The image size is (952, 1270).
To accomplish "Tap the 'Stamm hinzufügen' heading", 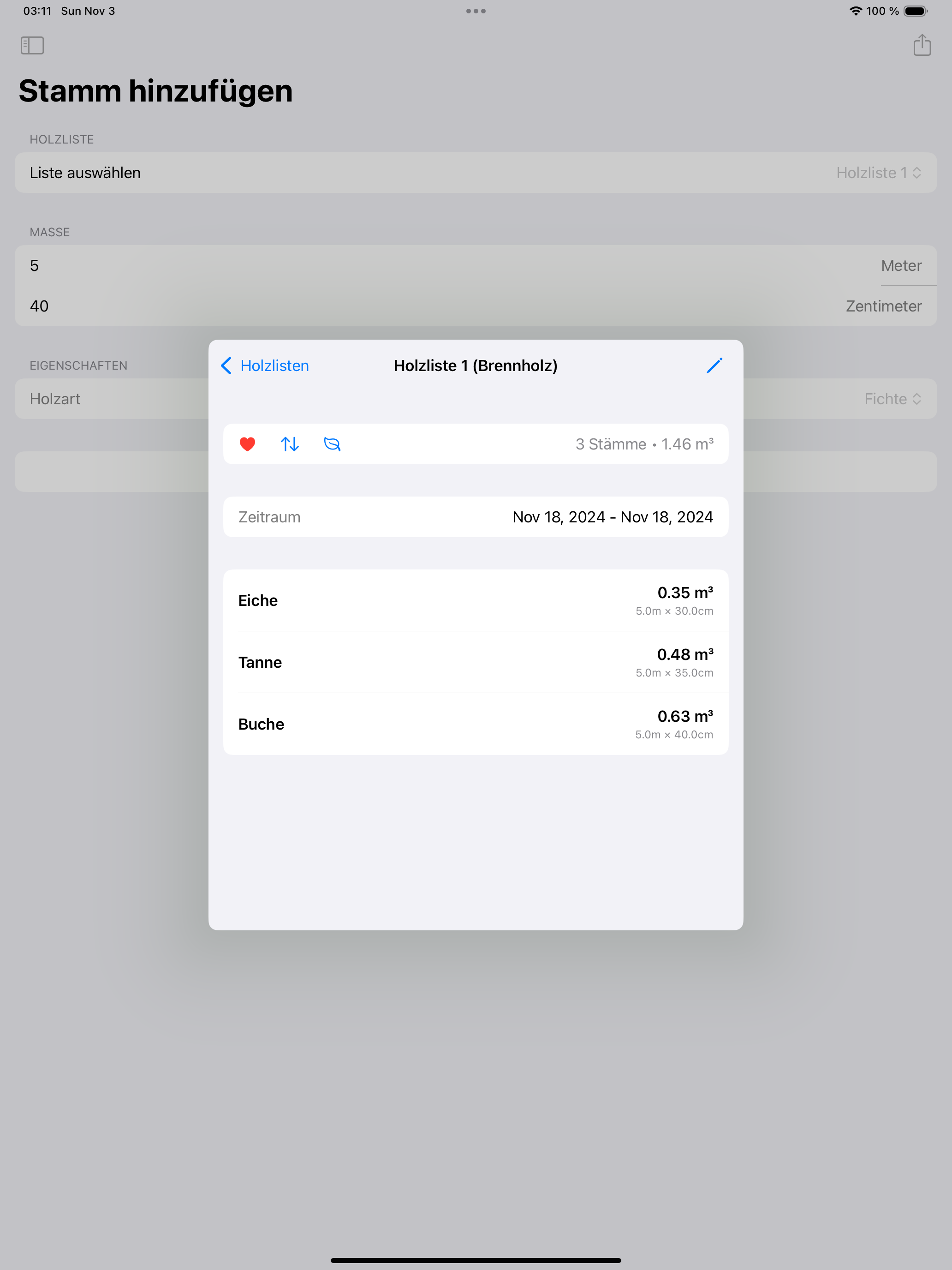I will pos(155,91).
